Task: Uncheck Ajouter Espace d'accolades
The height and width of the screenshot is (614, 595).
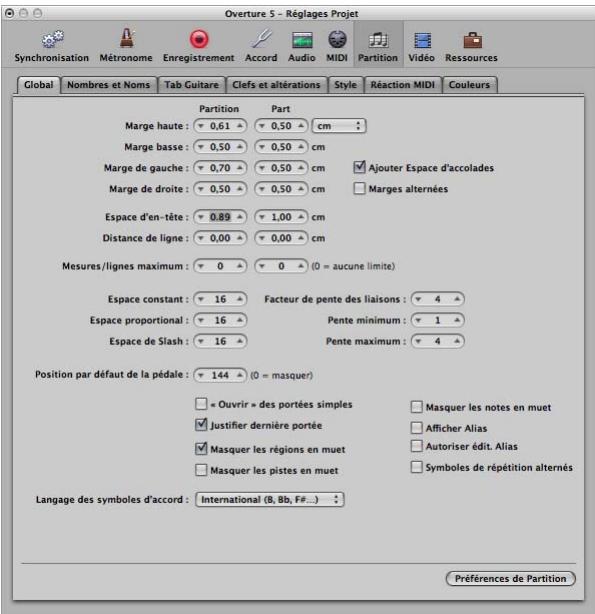Action: tap(359, 168)
